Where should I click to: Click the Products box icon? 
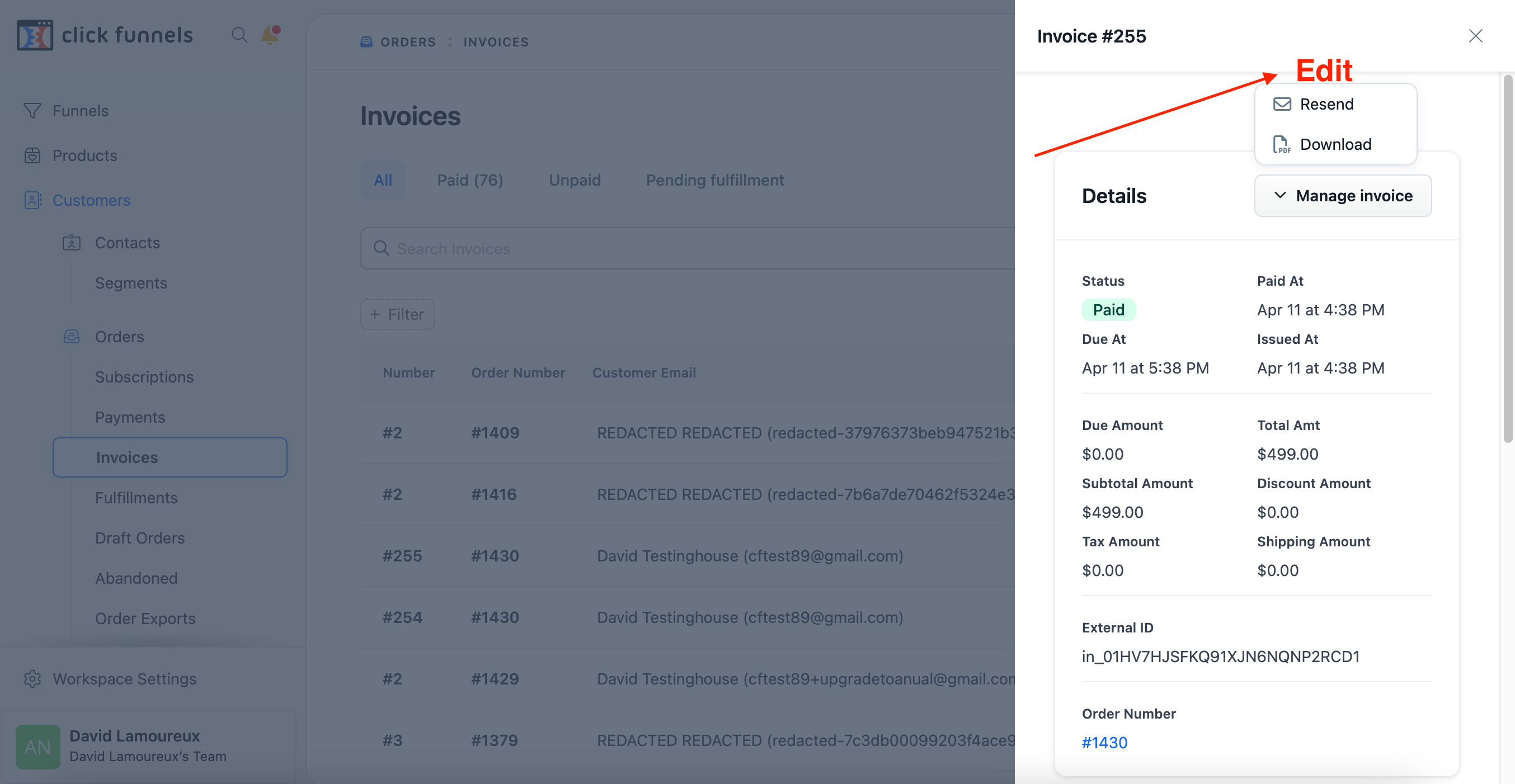(32, 156)
